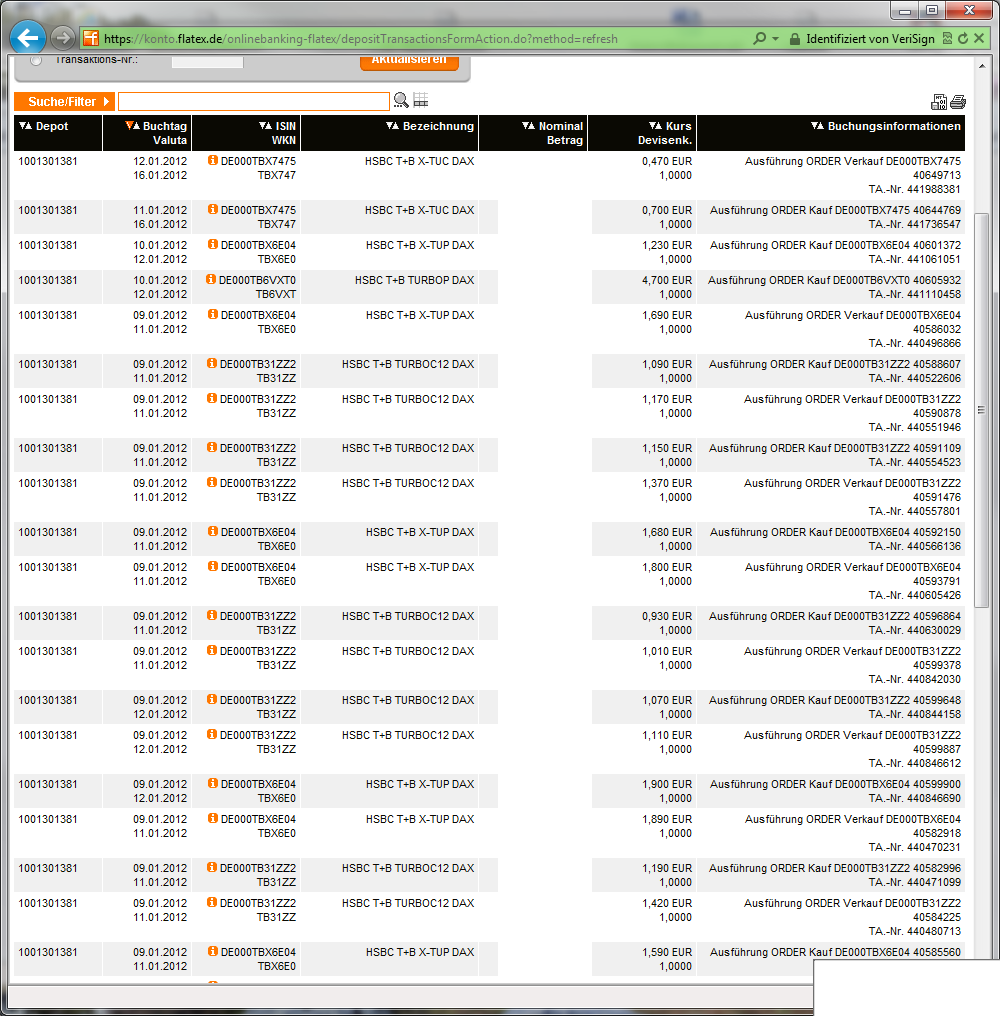This screenshot has height=1016, width=1000.
Task: Open info icon in row TA.-Nr. 440846612
Action: coord(212,734)
